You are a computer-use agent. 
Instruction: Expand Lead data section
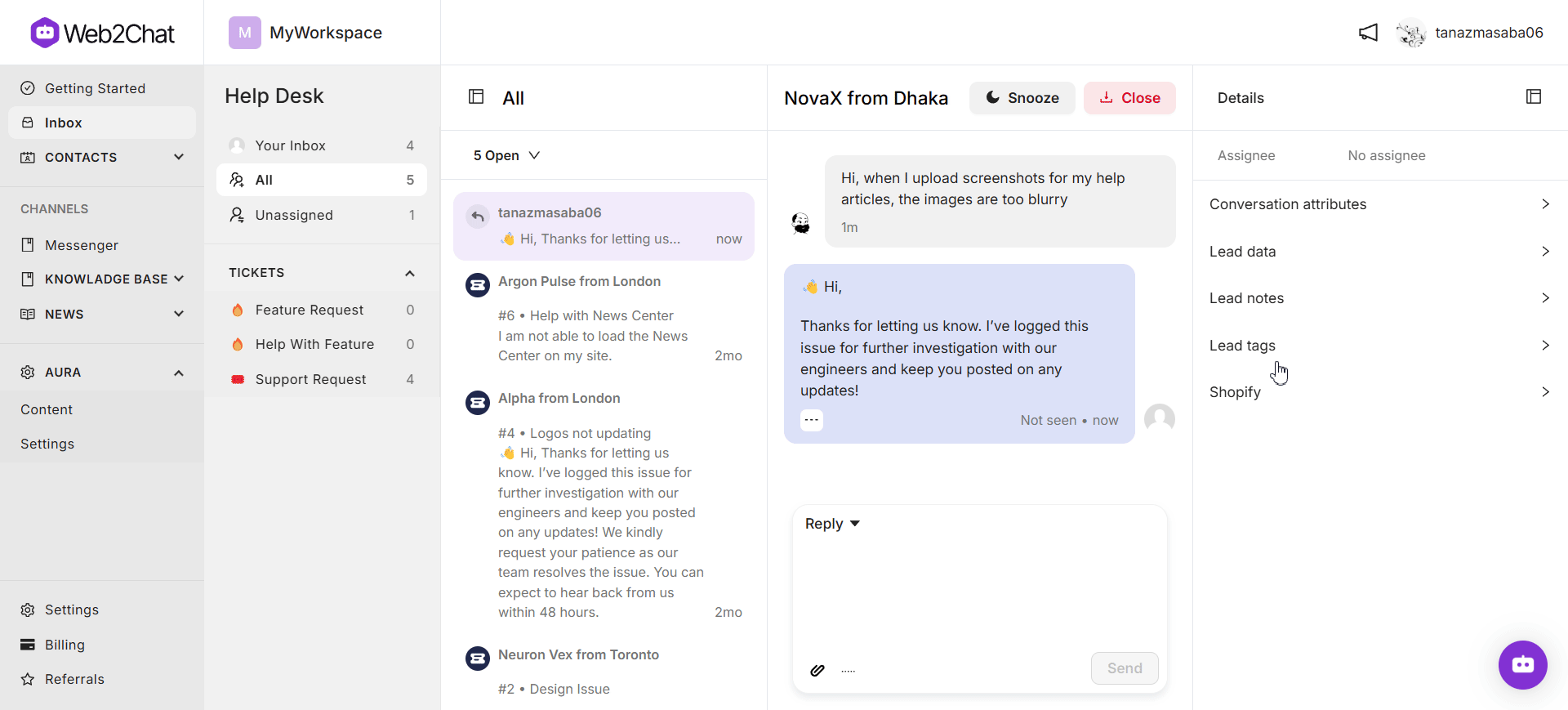coord(1380,252)
